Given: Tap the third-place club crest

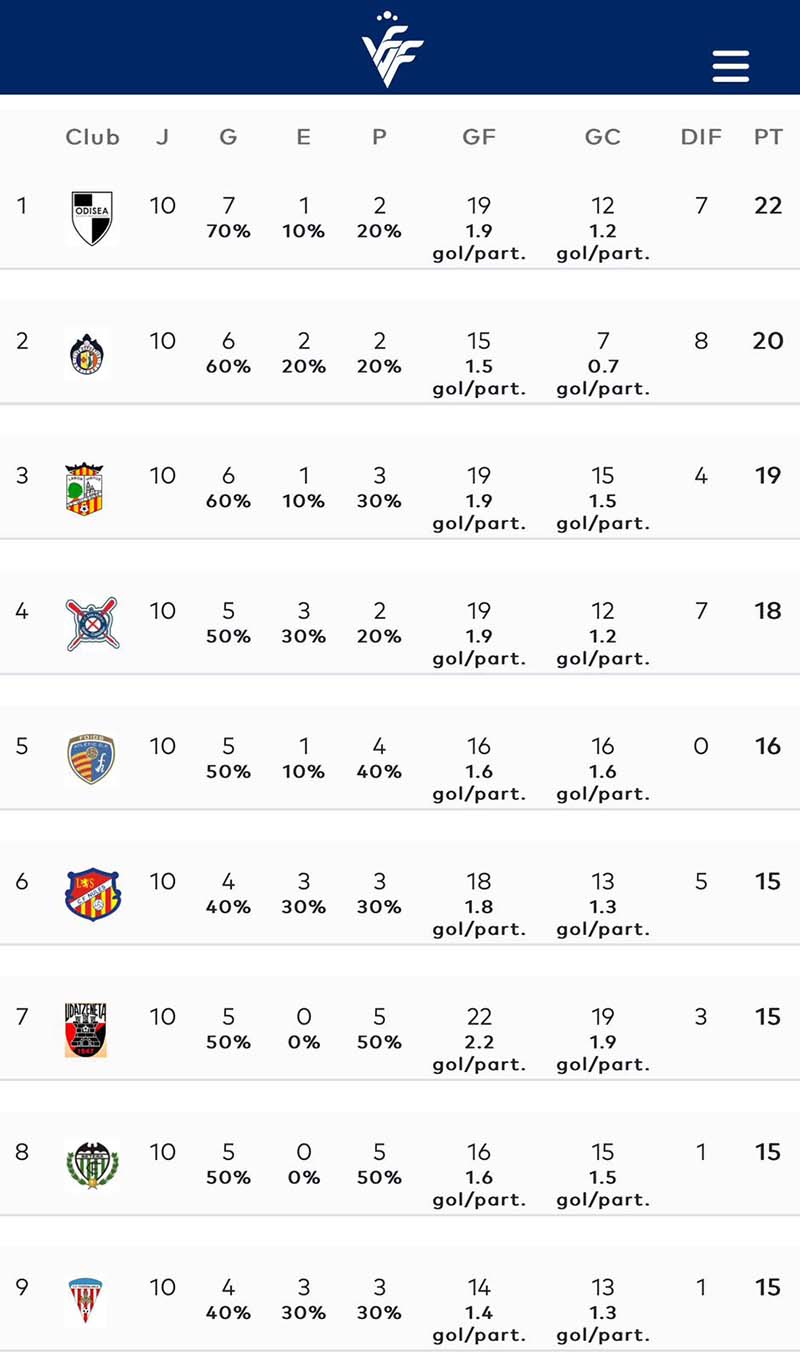Looking at the screenshot, I should pyautogui.click(x=85, y=489).
